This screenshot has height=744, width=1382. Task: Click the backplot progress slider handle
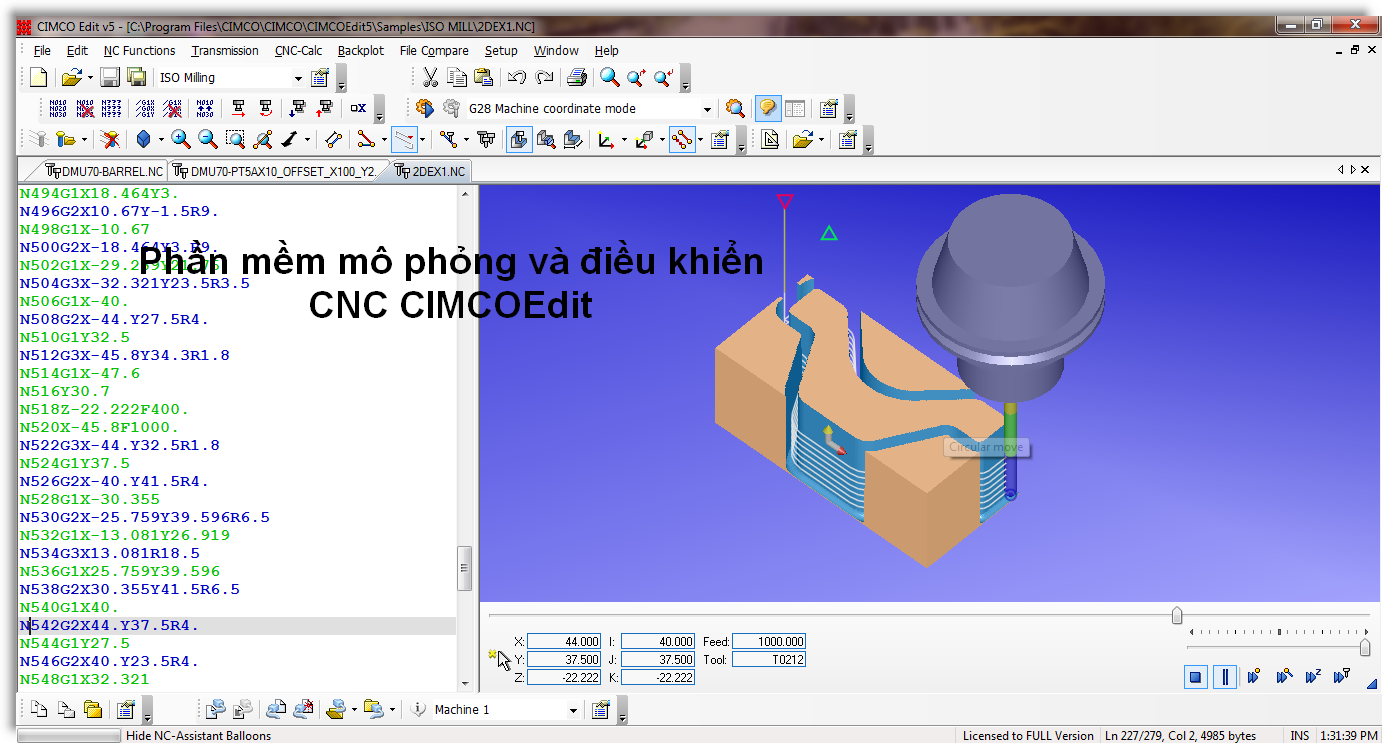tap(1177, 615)
